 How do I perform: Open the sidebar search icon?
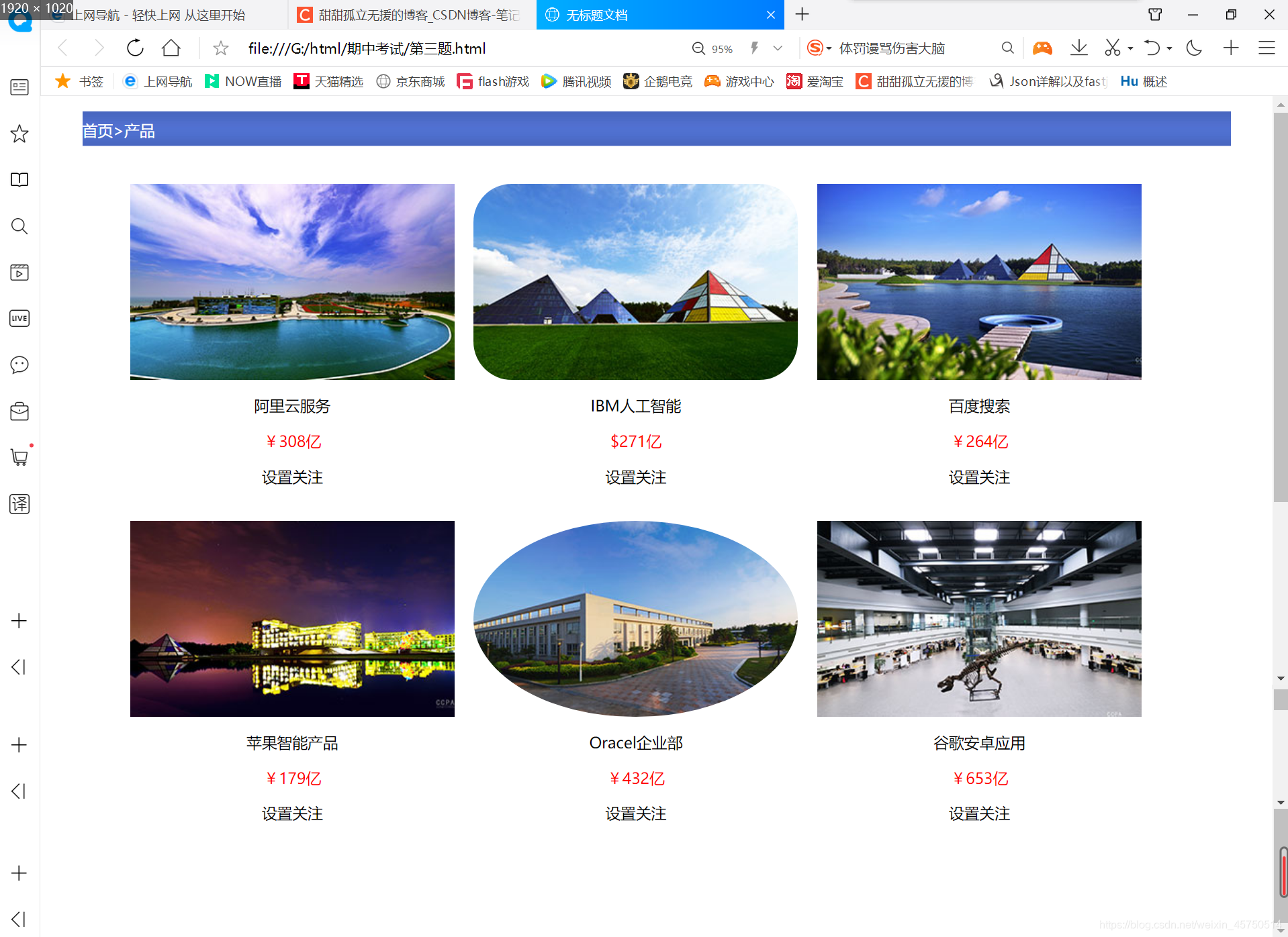click(19, 226)
